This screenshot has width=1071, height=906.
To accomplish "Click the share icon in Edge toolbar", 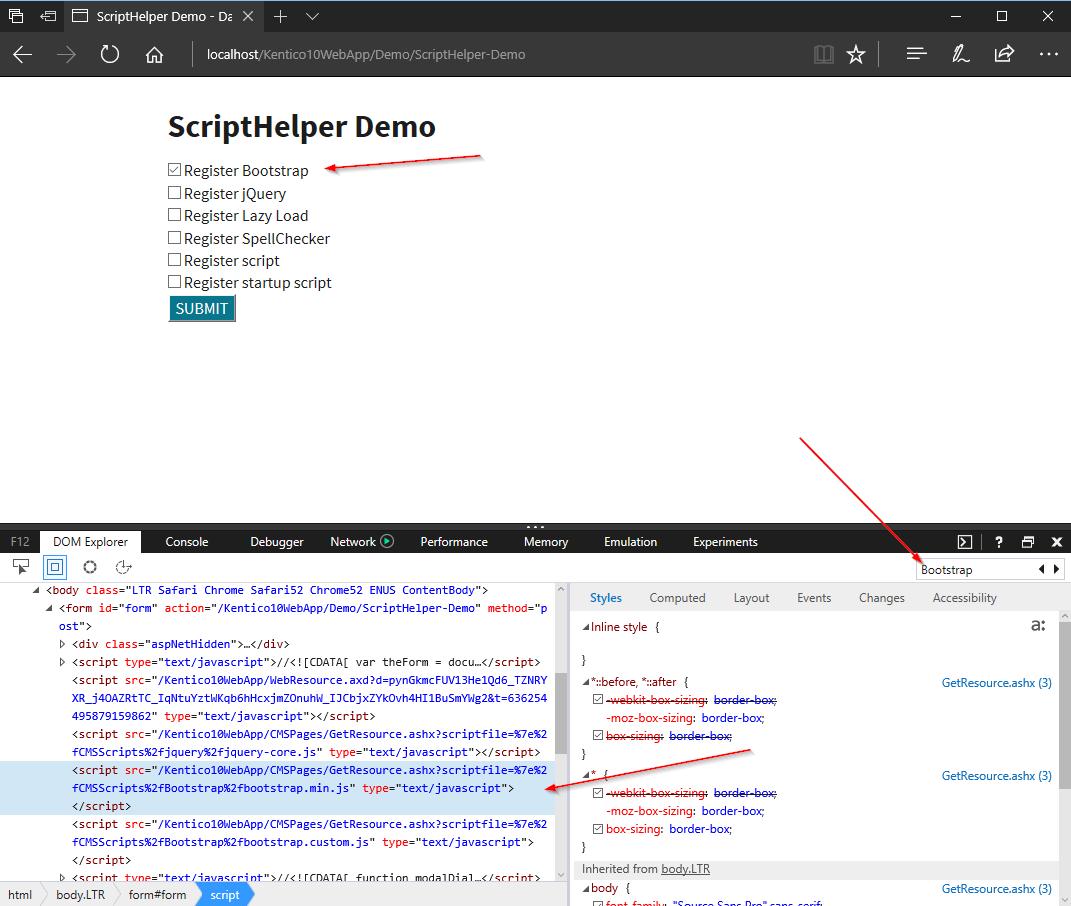I will click(x=1004, y=54).
